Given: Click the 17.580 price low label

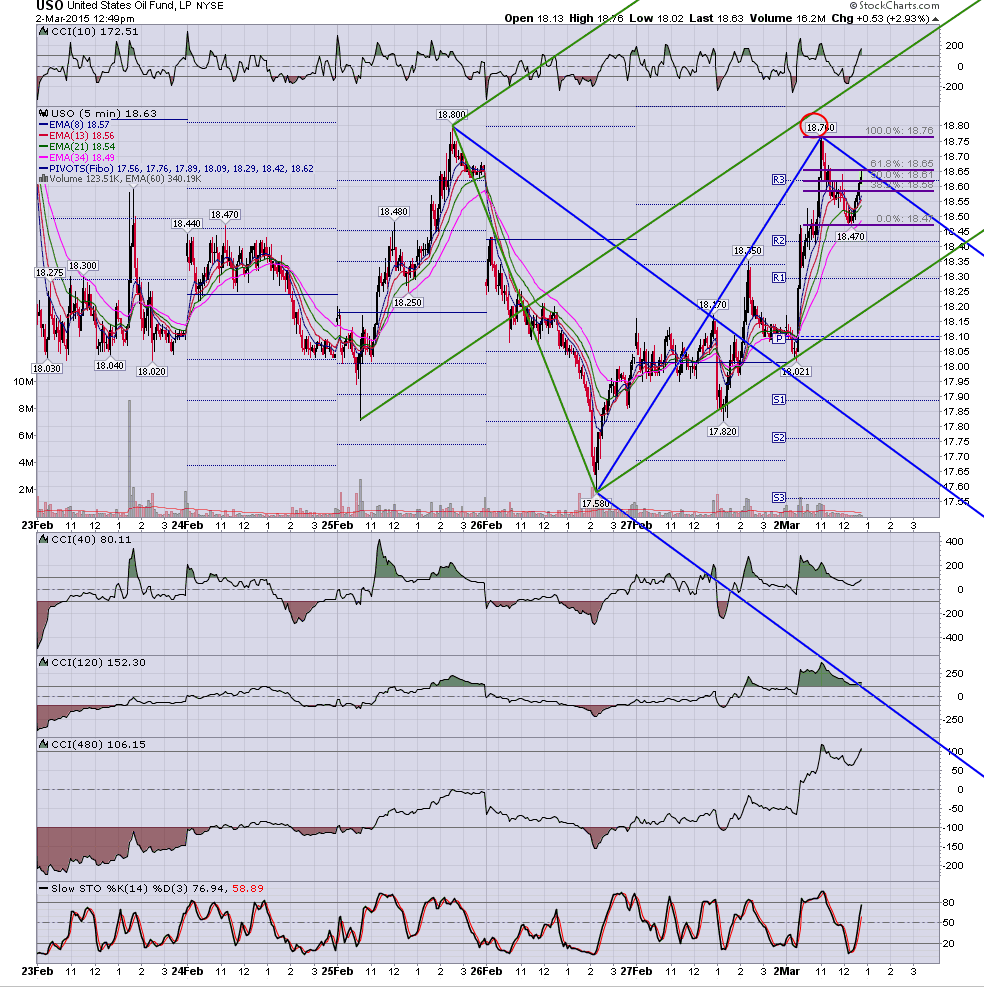Looking at the screenshot, I should point(595,503).
